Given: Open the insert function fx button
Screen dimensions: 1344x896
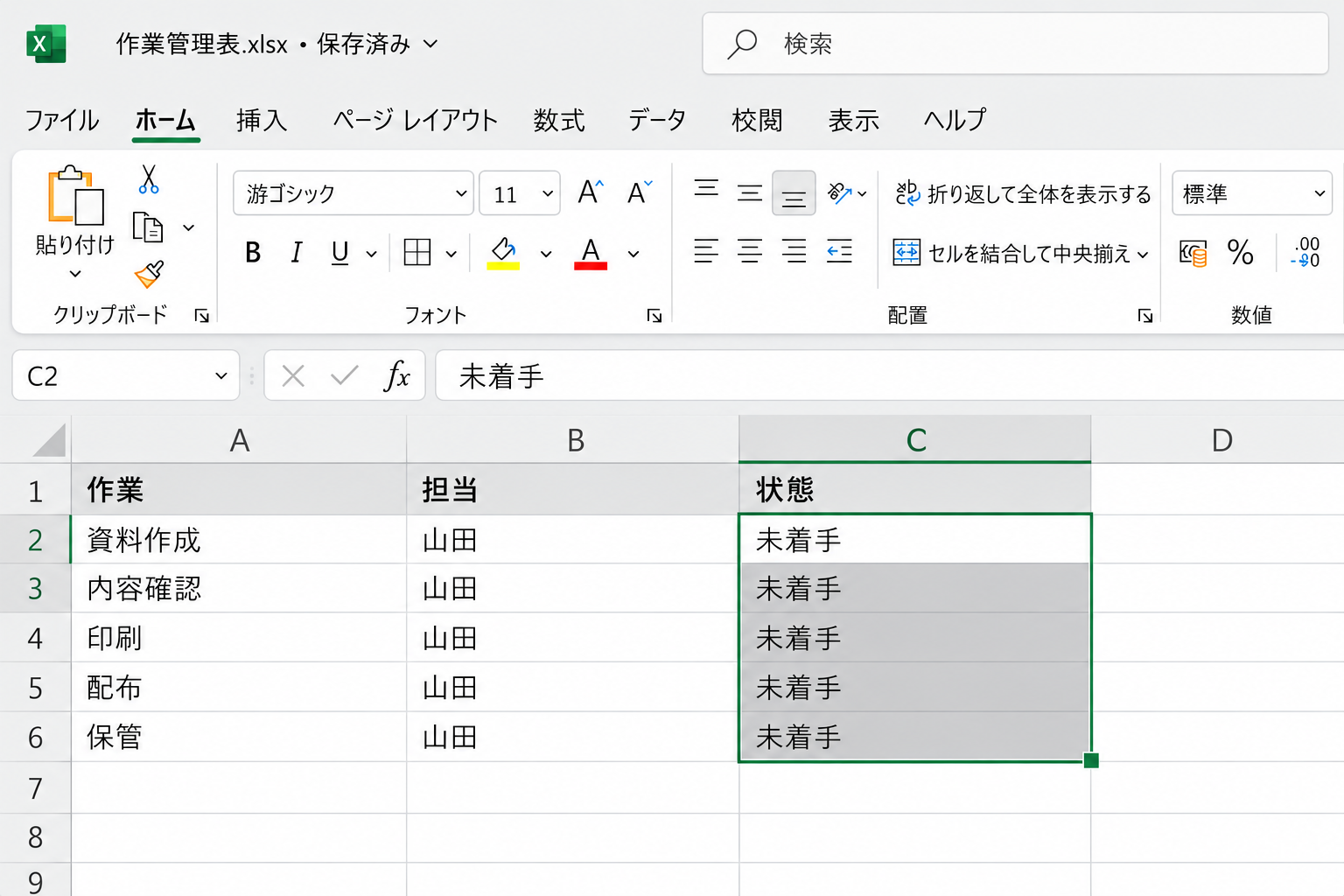Looking at the screenshot, I should point(397,376).
